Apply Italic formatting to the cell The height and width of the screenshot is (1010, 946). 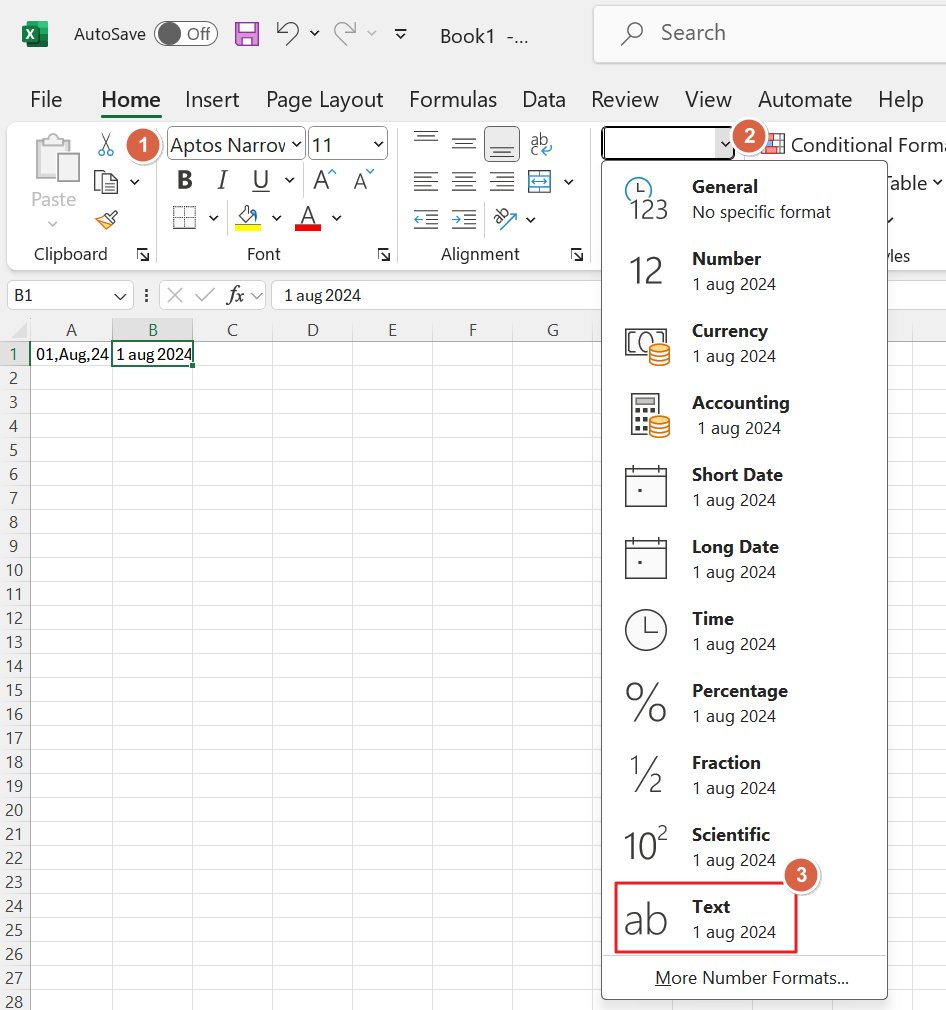click(x=222, y=181)
